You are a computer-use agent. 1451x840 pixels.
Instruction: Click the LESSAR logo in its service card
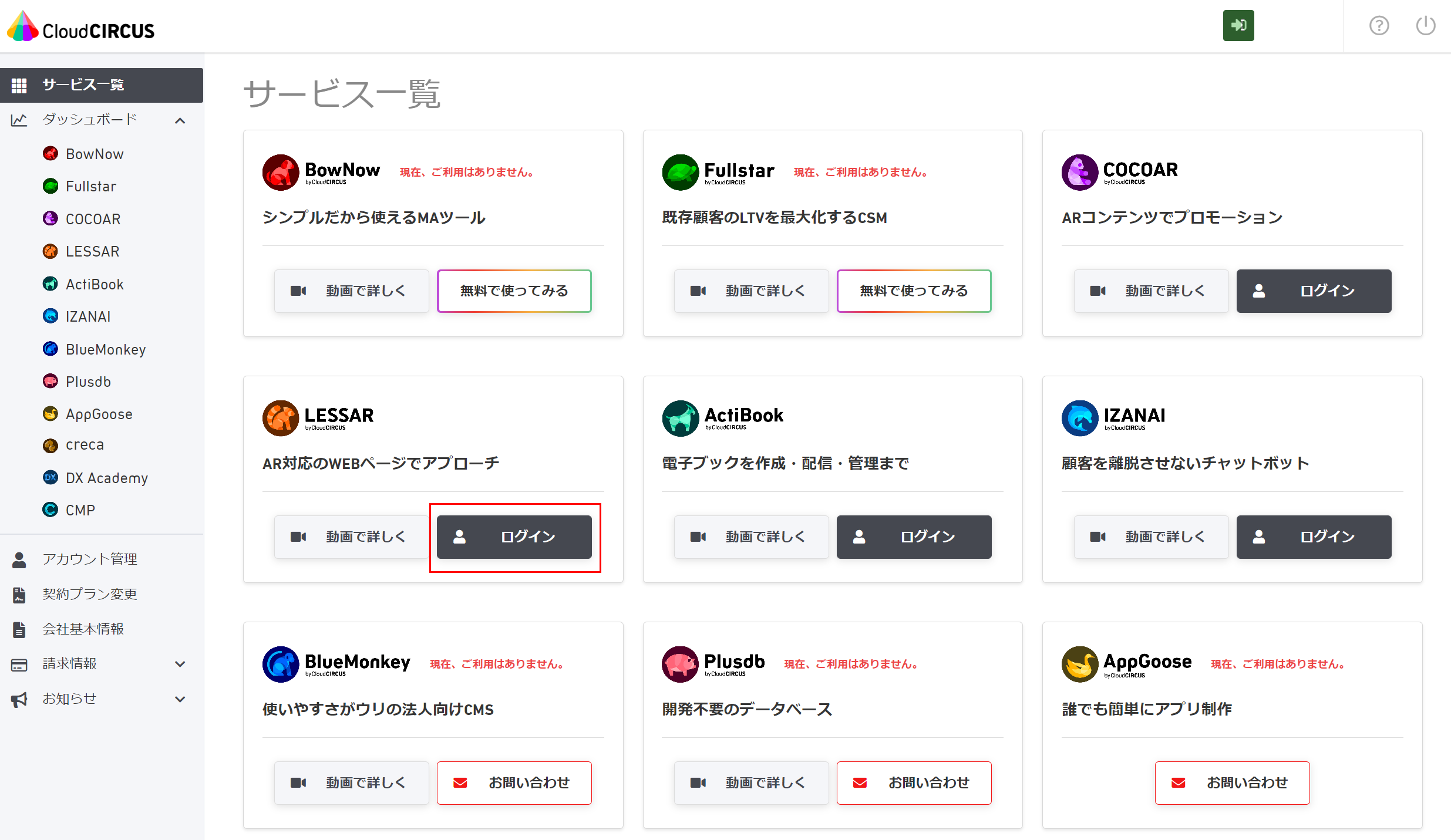pyautogui.click(x=318, y=418)
